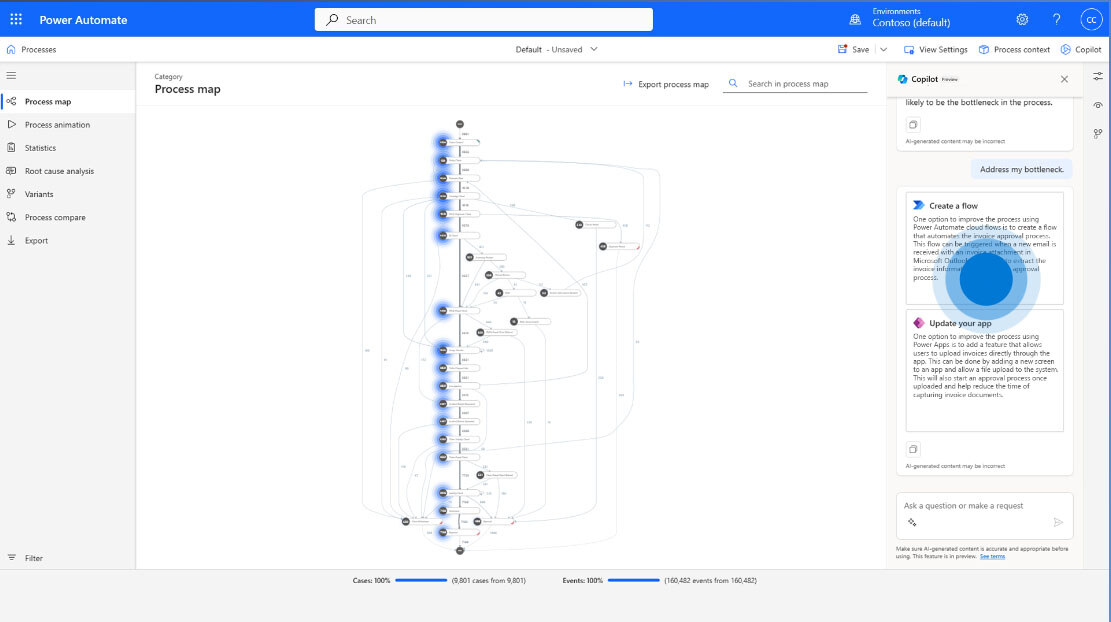Click the Cases 100% progress bar

[423, 579]
